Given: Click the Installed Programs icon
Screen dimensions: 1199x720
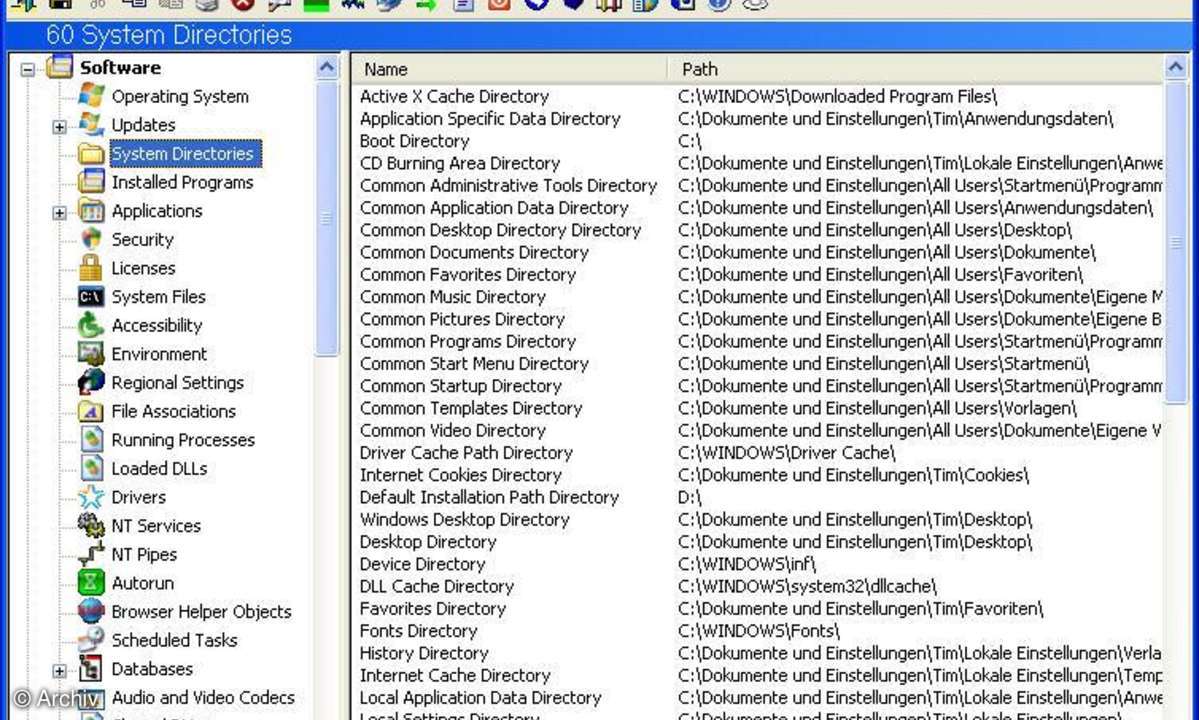Looking at the screenshot, I should coord(91,182).
